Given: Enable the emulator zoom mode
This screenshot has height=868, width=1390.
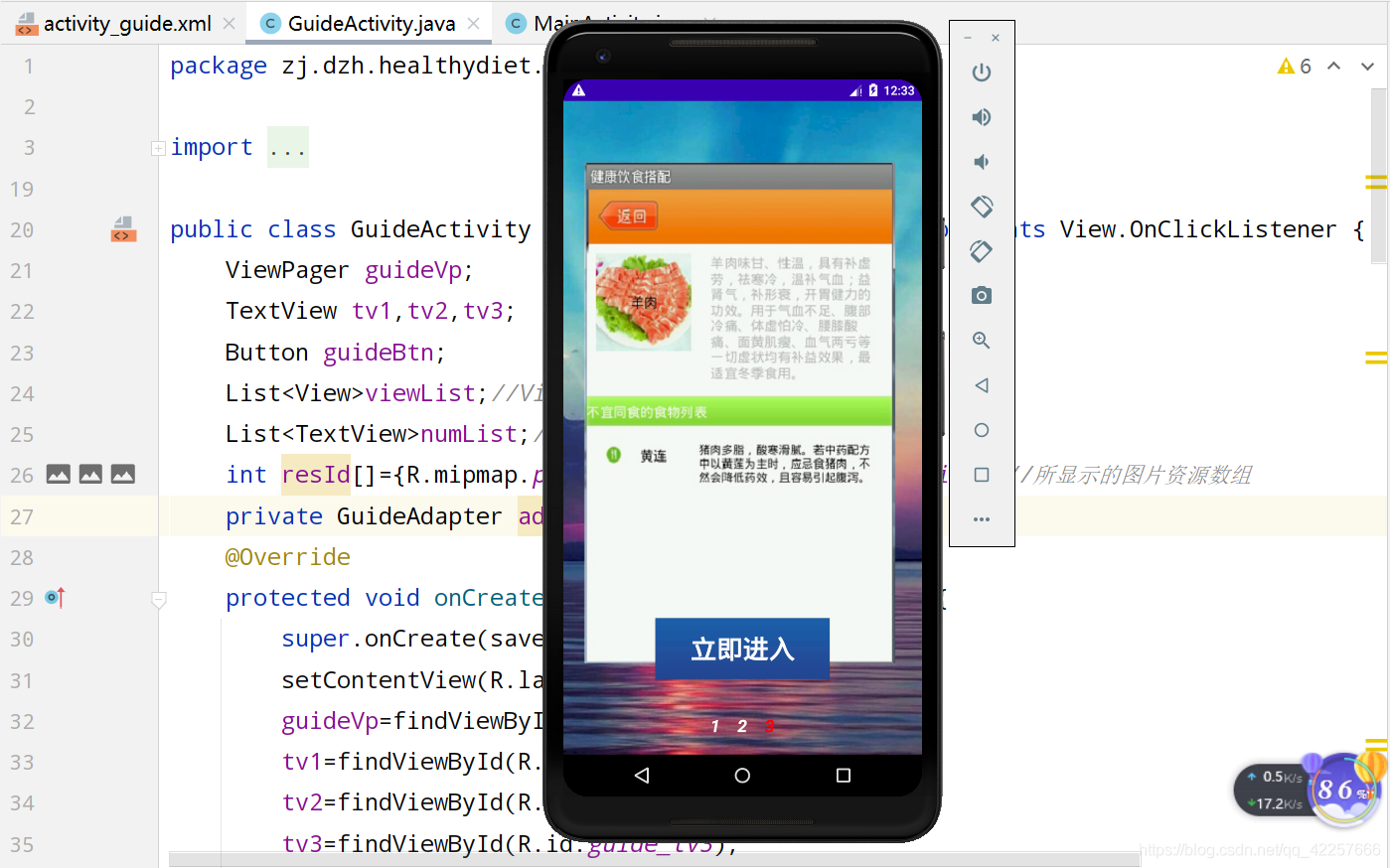Looking at the screenshot, I should coord(982,340).
